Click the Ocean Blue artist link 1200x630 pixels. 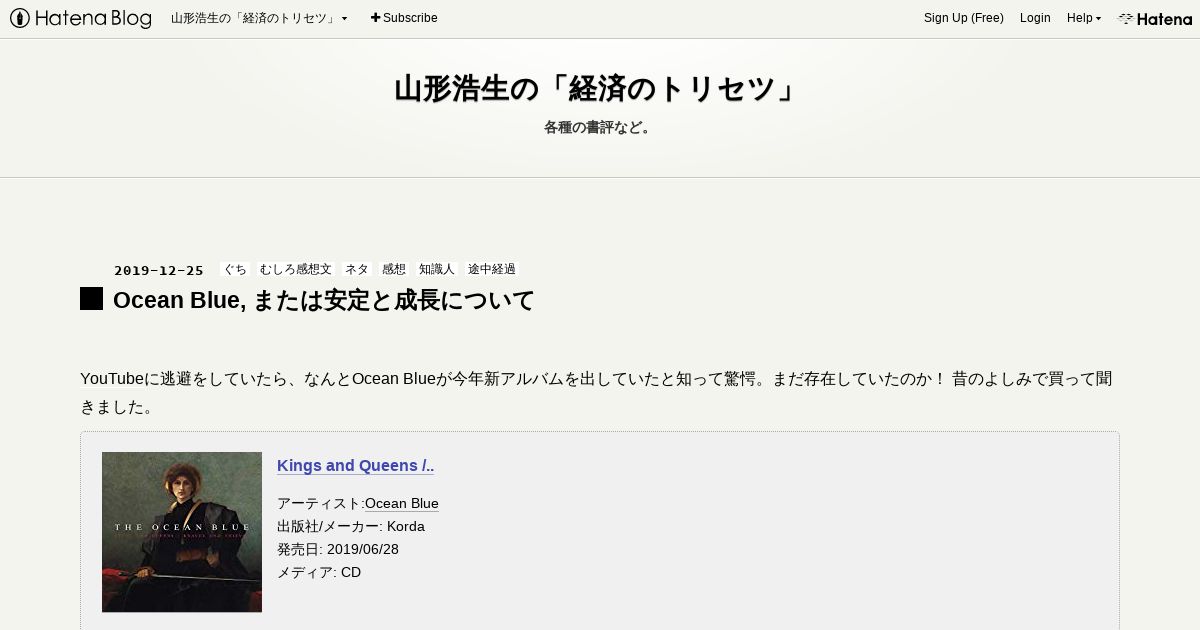coord(402,503)
